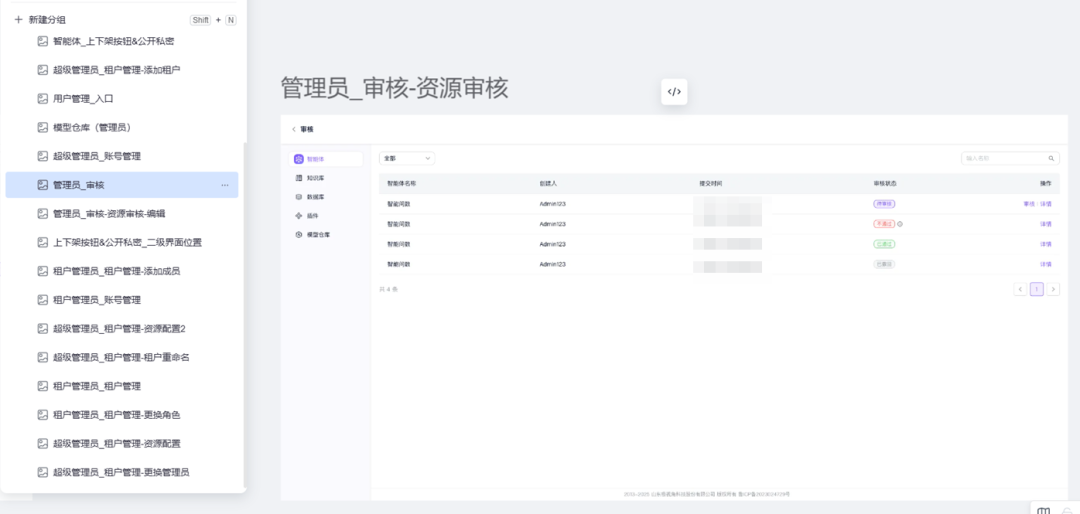The height and width of the screenshot is (514, 1080).
Task: Click the info icon next to 不通过 tag
Action: pyautogui.click(x=900, y=223)
